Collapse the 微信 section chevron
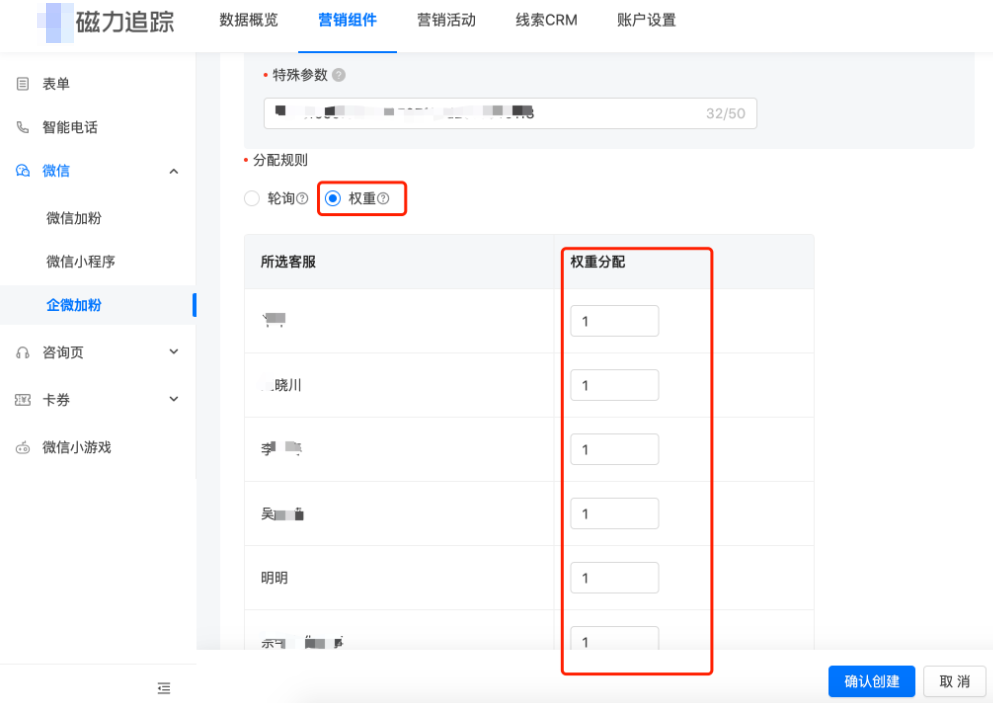993x703 pixels. pyautogui.click(x=173, y=171)
